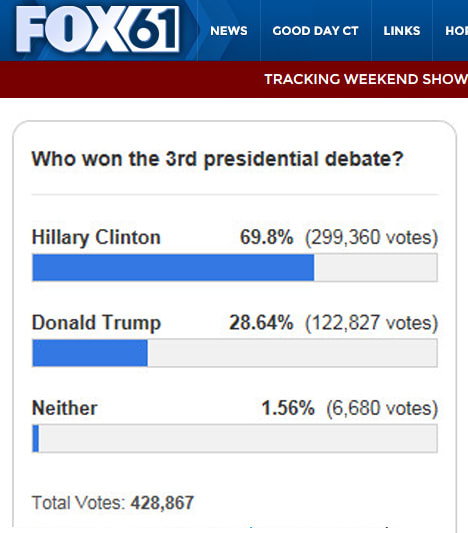Click the FOX61 logo
This screenshot has height=533, width=468.
tap(98, 29)
